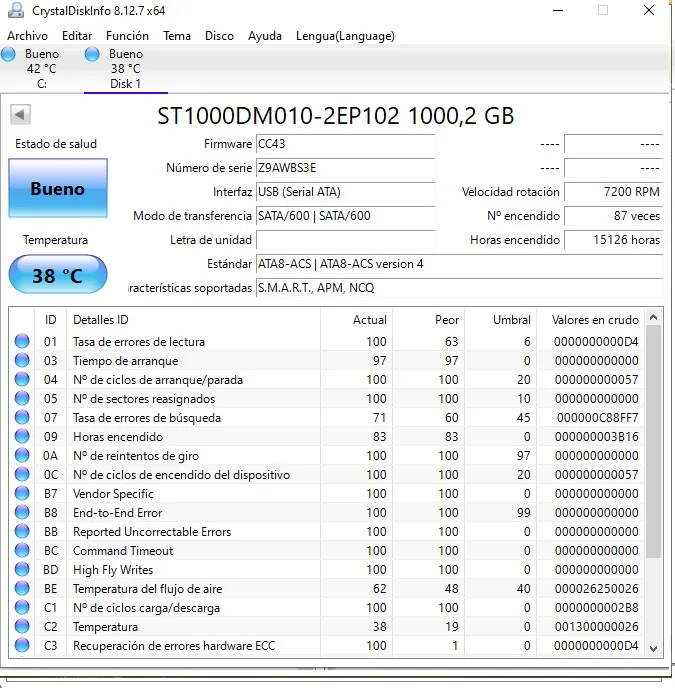Click the 38 °C temperature button
This screenshot has height=688, width=675.
click(58, 274)
